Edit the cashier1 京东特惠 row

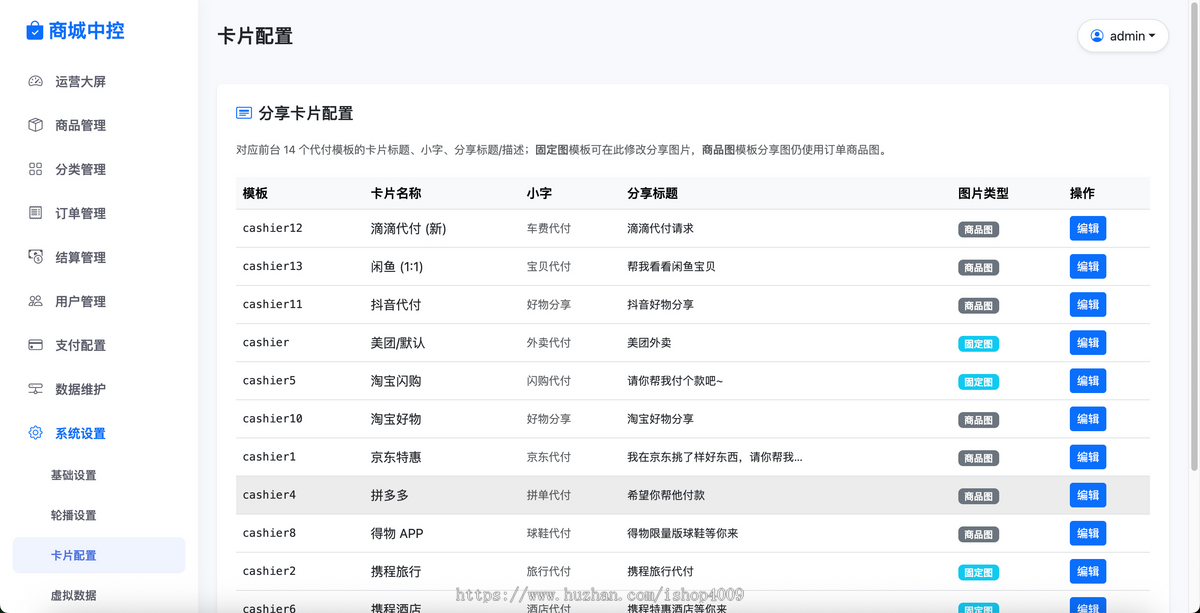click(1088, 457)
